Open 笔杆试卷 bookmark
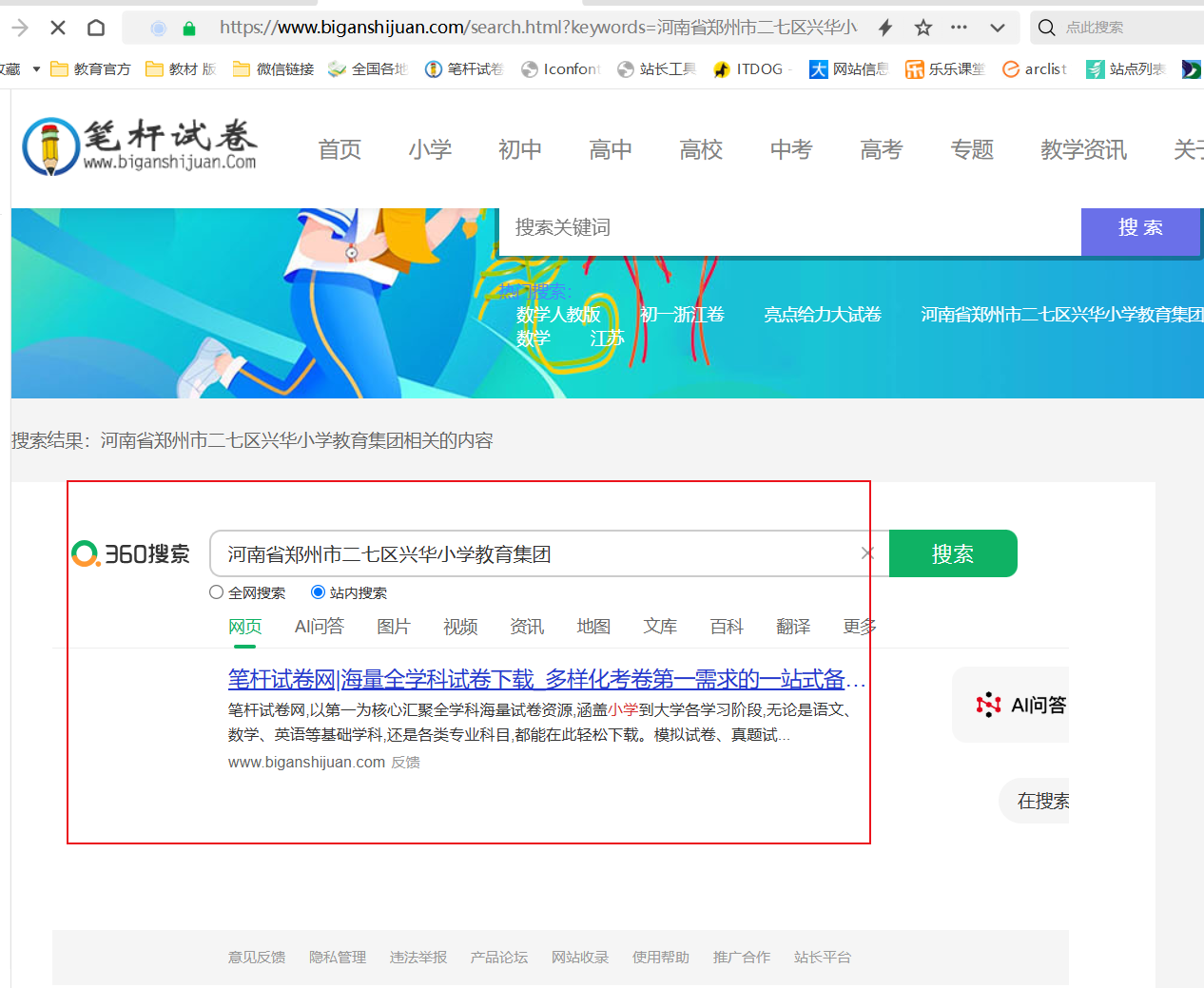The image size is (1204, 988). pyautogui.click(x=464, y=69)
